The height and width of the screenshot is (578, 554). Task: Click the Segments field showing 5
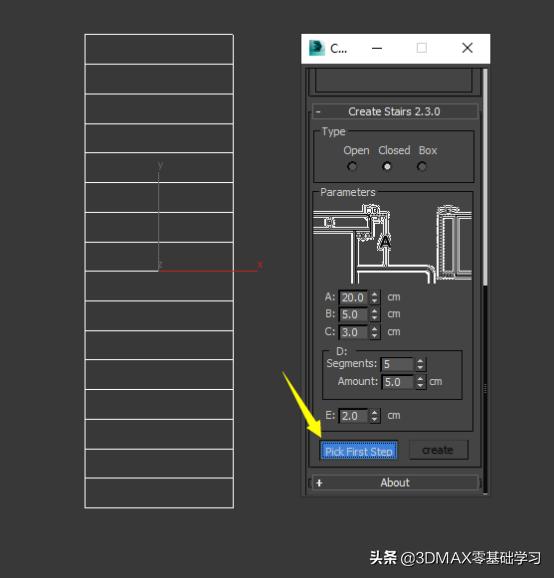(397, 364)
